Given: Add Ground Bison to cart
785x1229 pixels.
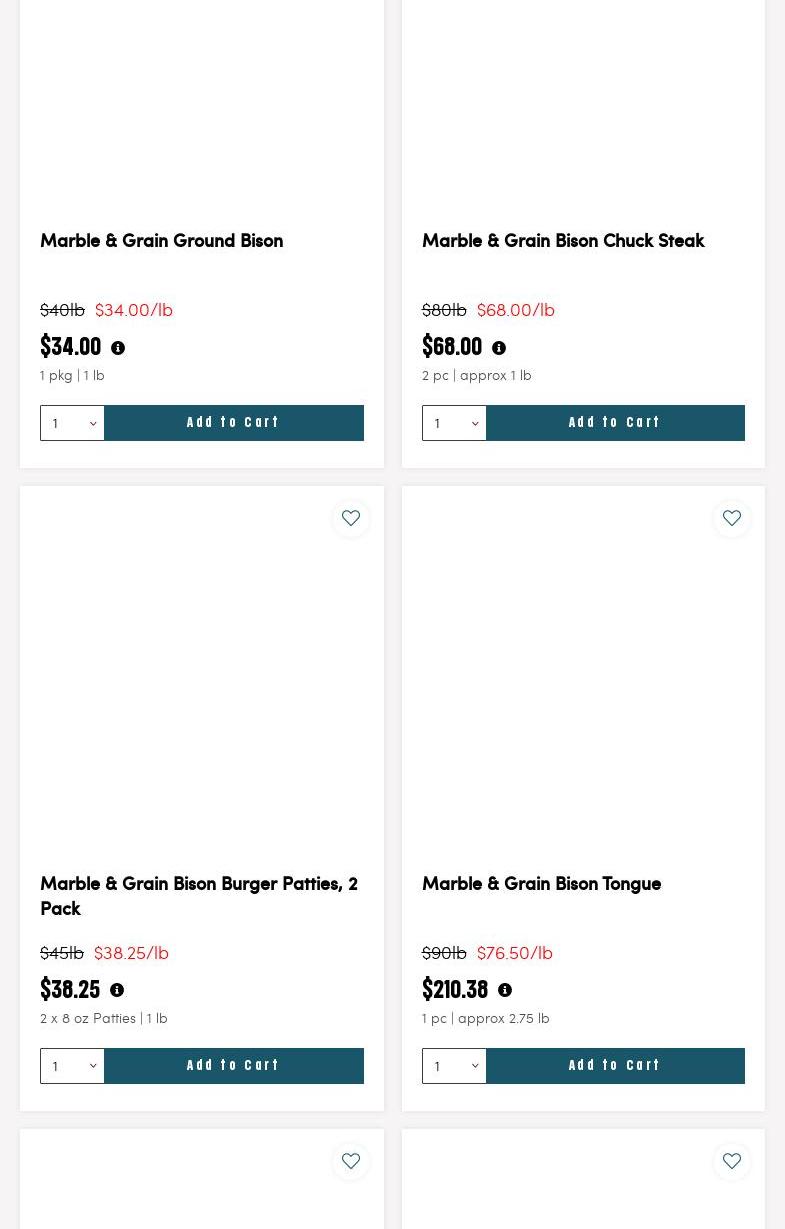Looking at the screenshot, I should (x=233, y=423).
